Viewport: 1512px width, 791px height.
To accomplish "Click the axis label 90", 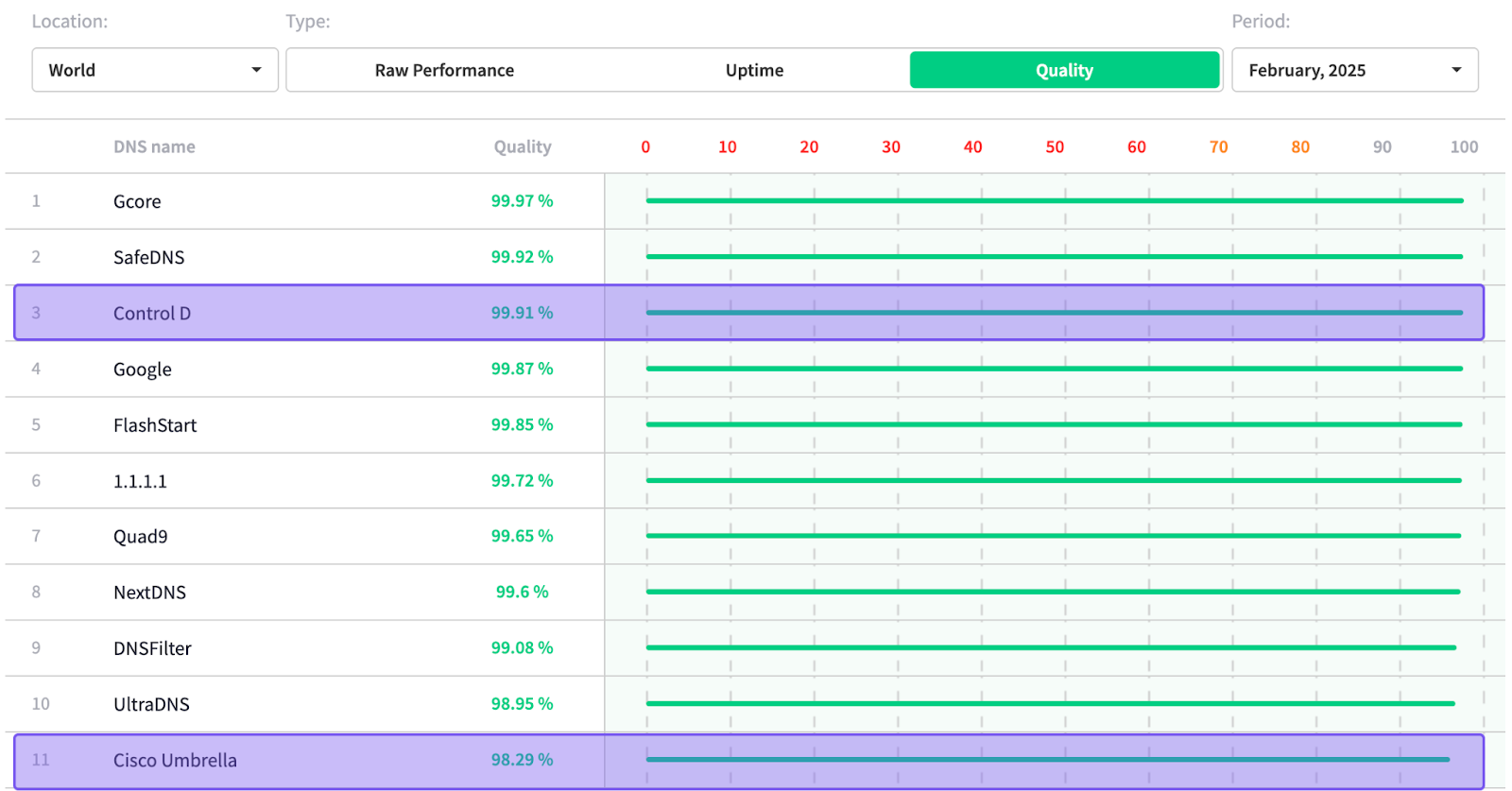I will (1382, 146).
